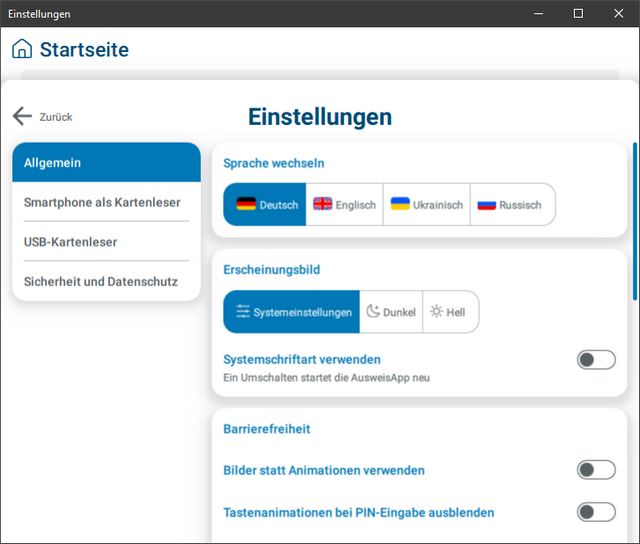The image size is (640, 544).
Task: Click the settings vertical scrollbar
Action: point(635,222)
